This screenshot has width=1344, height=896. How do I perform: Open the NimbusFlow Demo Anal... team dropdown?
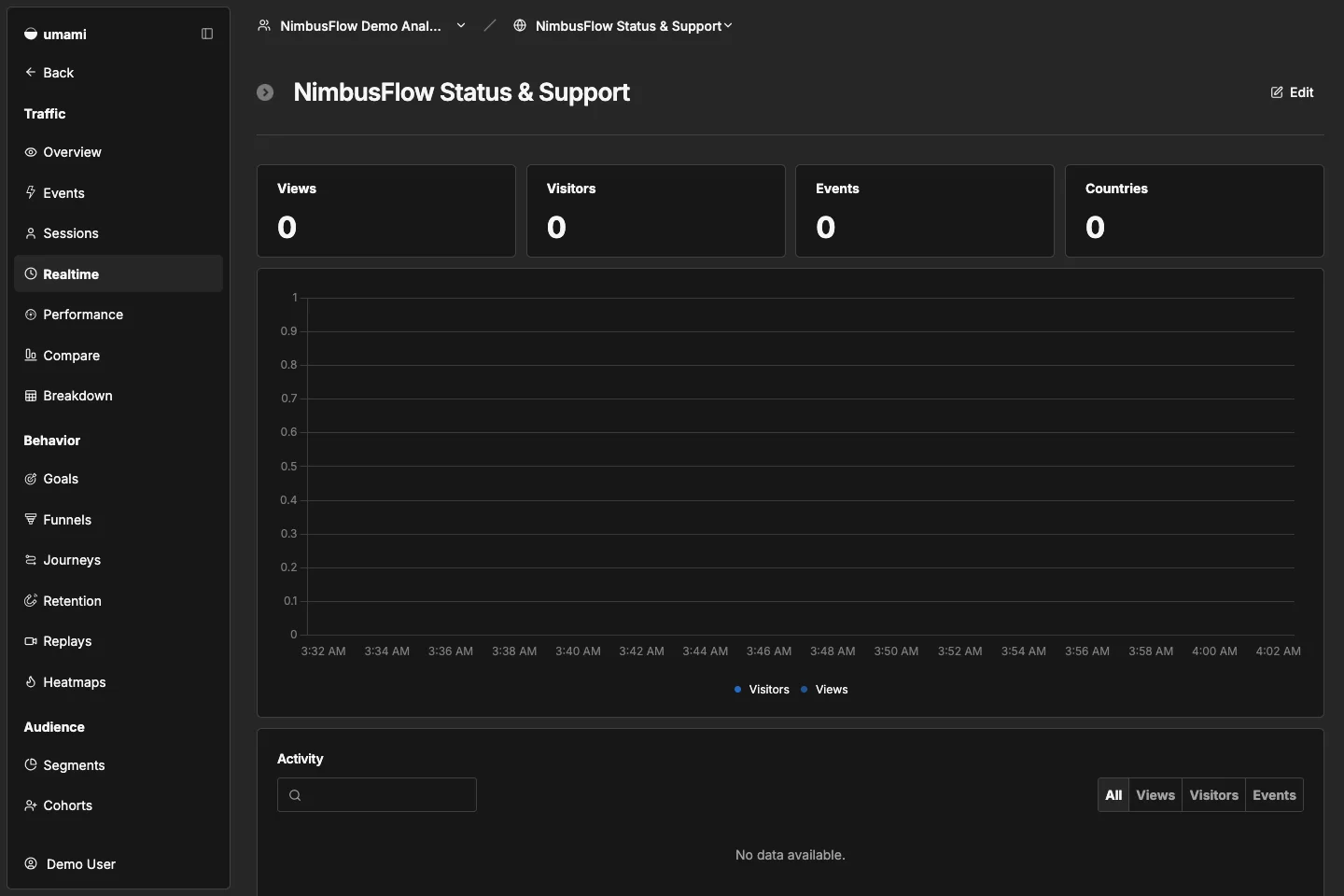tap(361, 25)
